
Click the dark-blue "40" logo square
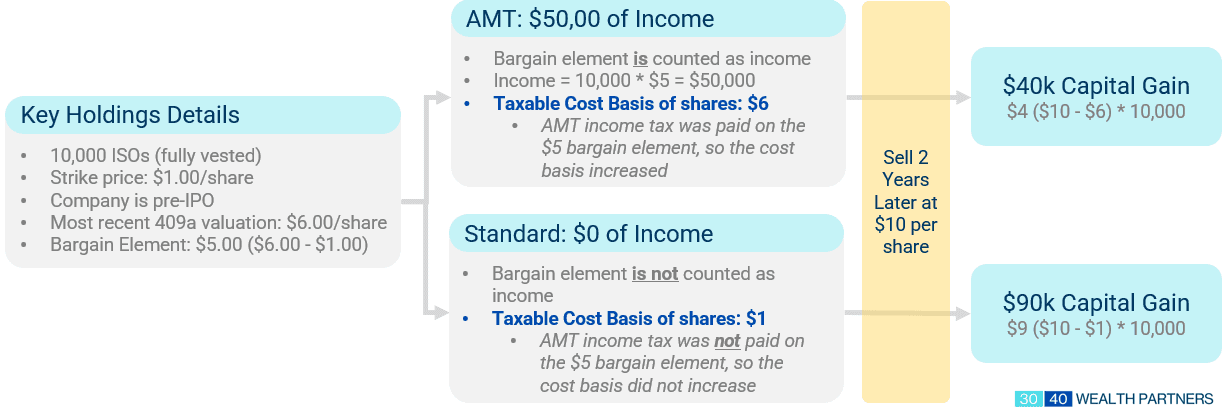coord(1058,398)
